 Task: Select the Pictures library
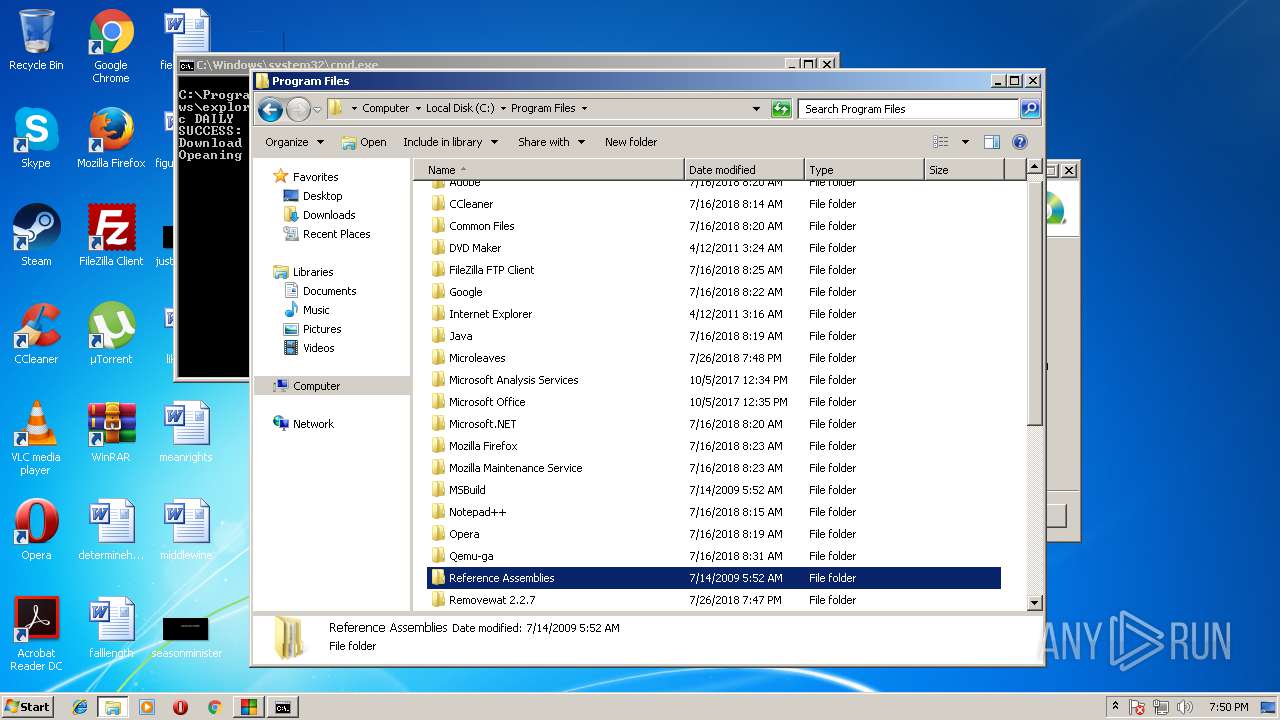322,329
